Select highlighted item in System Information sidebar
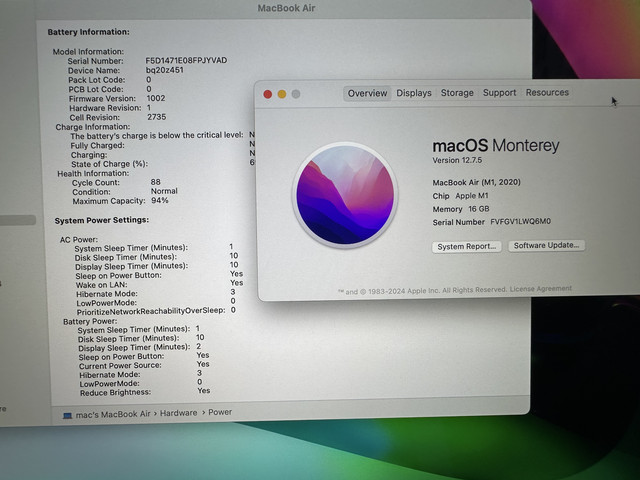The image size is (640, 480). [x=18, y=220]
